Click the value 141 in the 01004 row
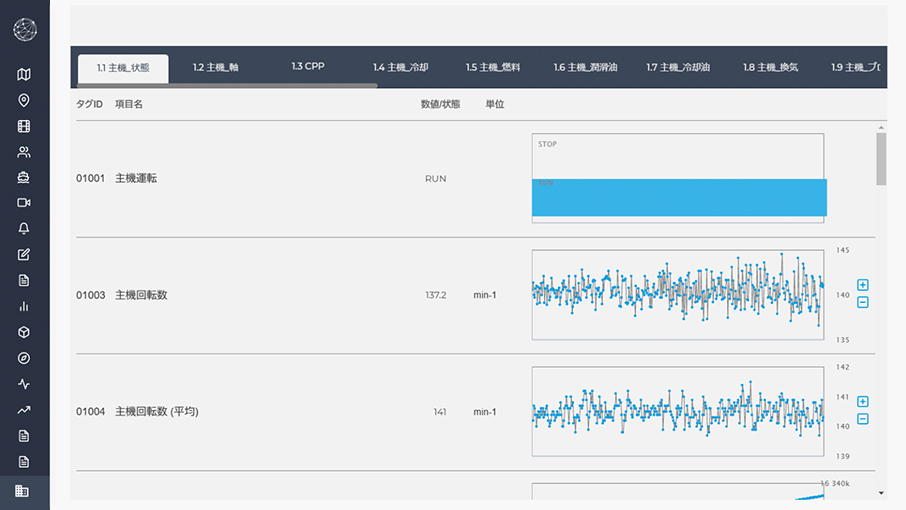906x510 pixels. point(440,412)
